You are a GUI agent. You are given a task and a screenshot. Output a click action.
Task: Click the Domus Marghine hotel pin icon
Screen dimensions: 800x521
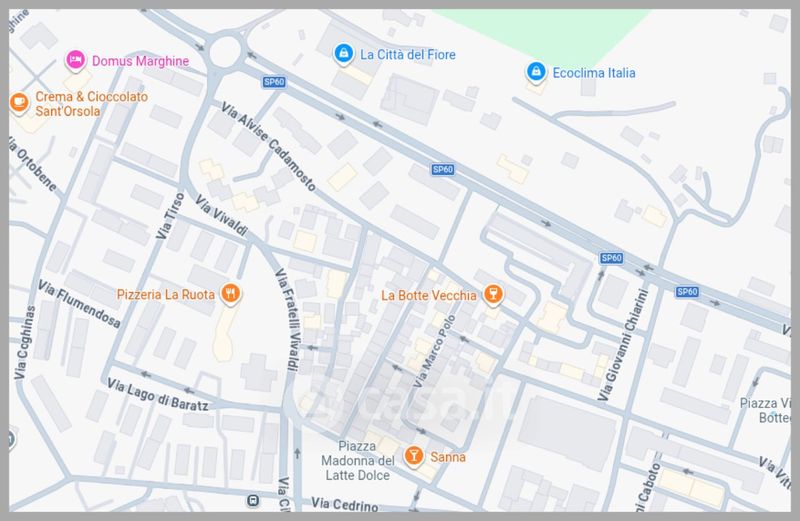coord(76,60)
